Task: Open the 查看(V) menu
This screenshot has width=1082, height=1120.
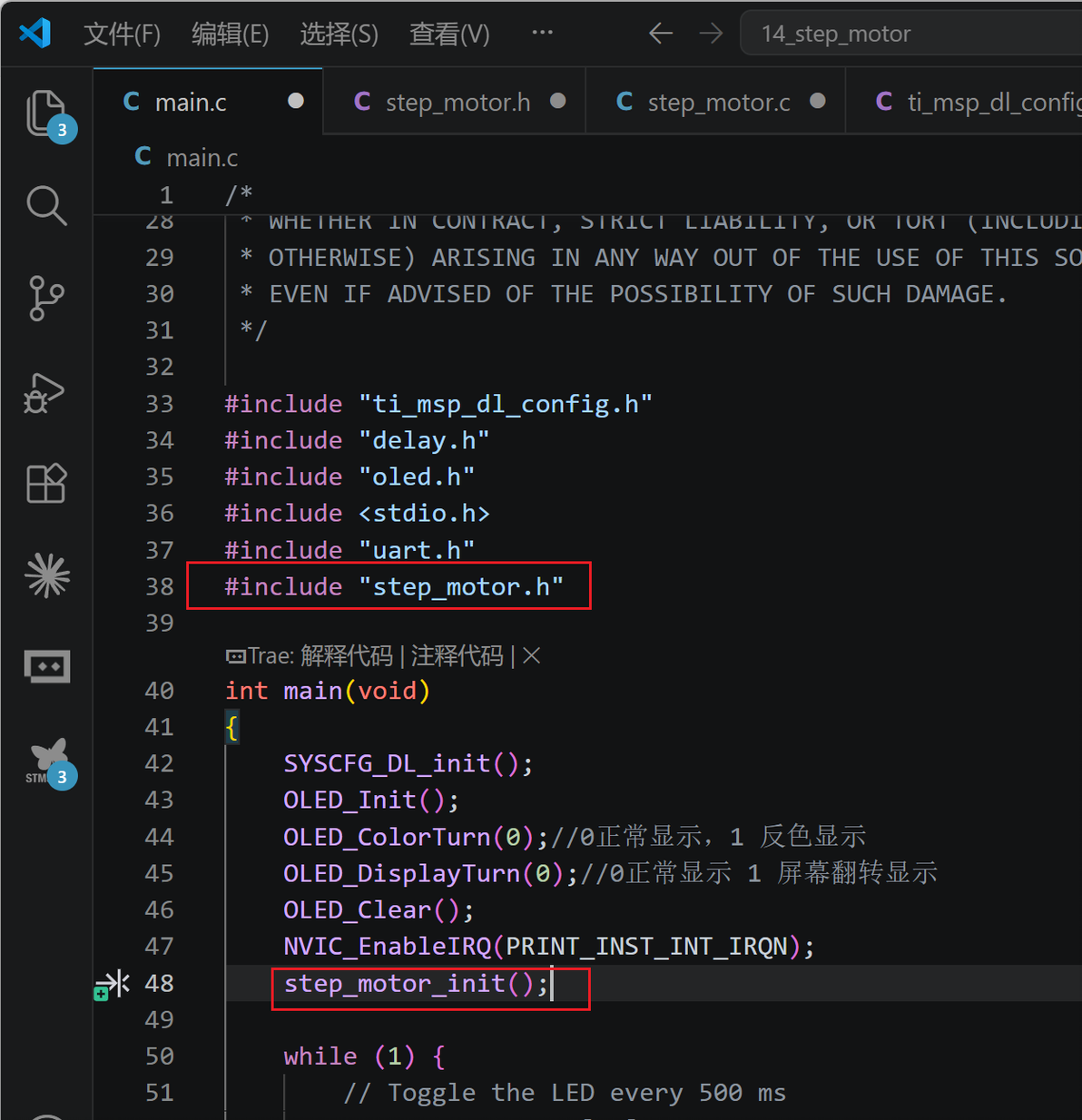Action: coord(449,34)
